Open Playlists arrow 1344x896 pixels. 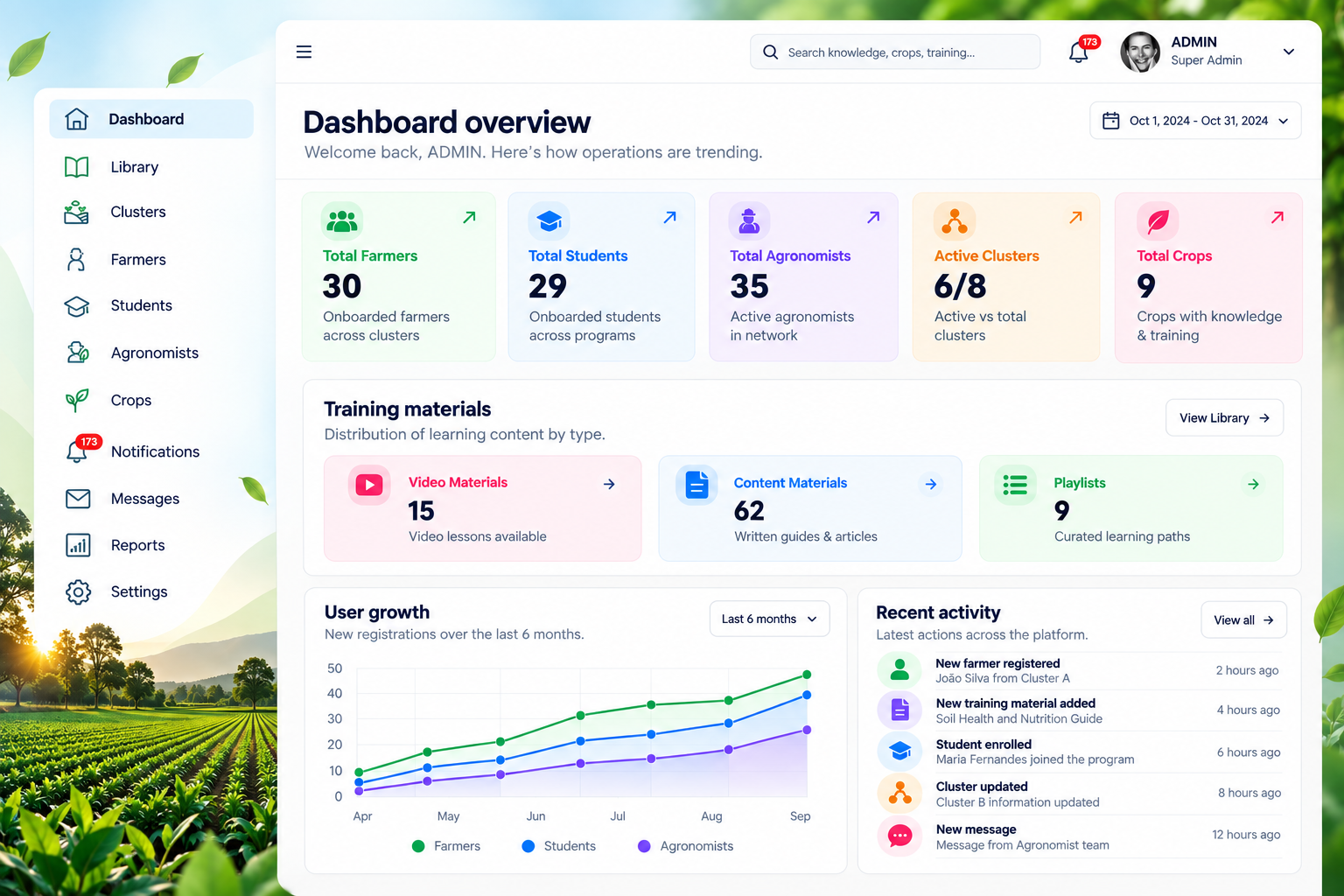coord(1253,484)
